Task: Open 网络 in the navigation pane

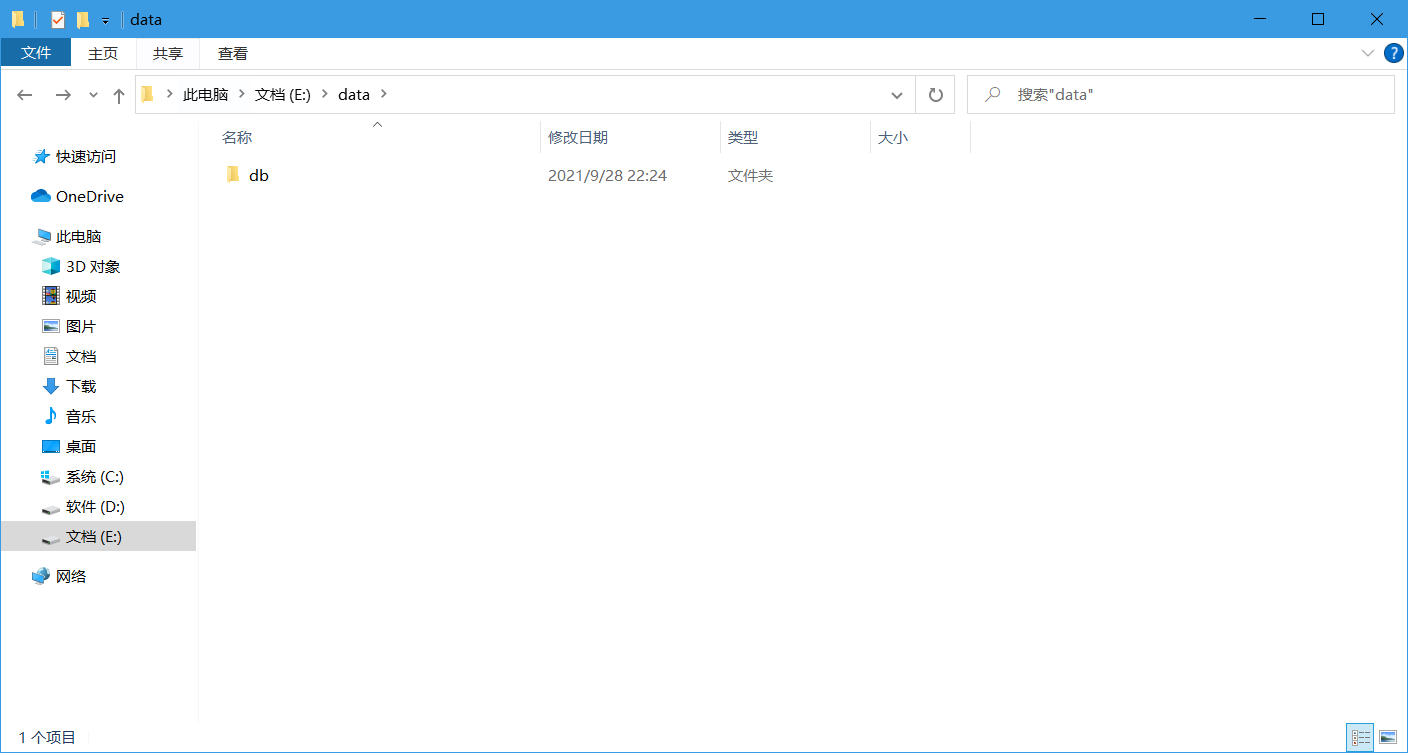Action: (x=71, y=576)
